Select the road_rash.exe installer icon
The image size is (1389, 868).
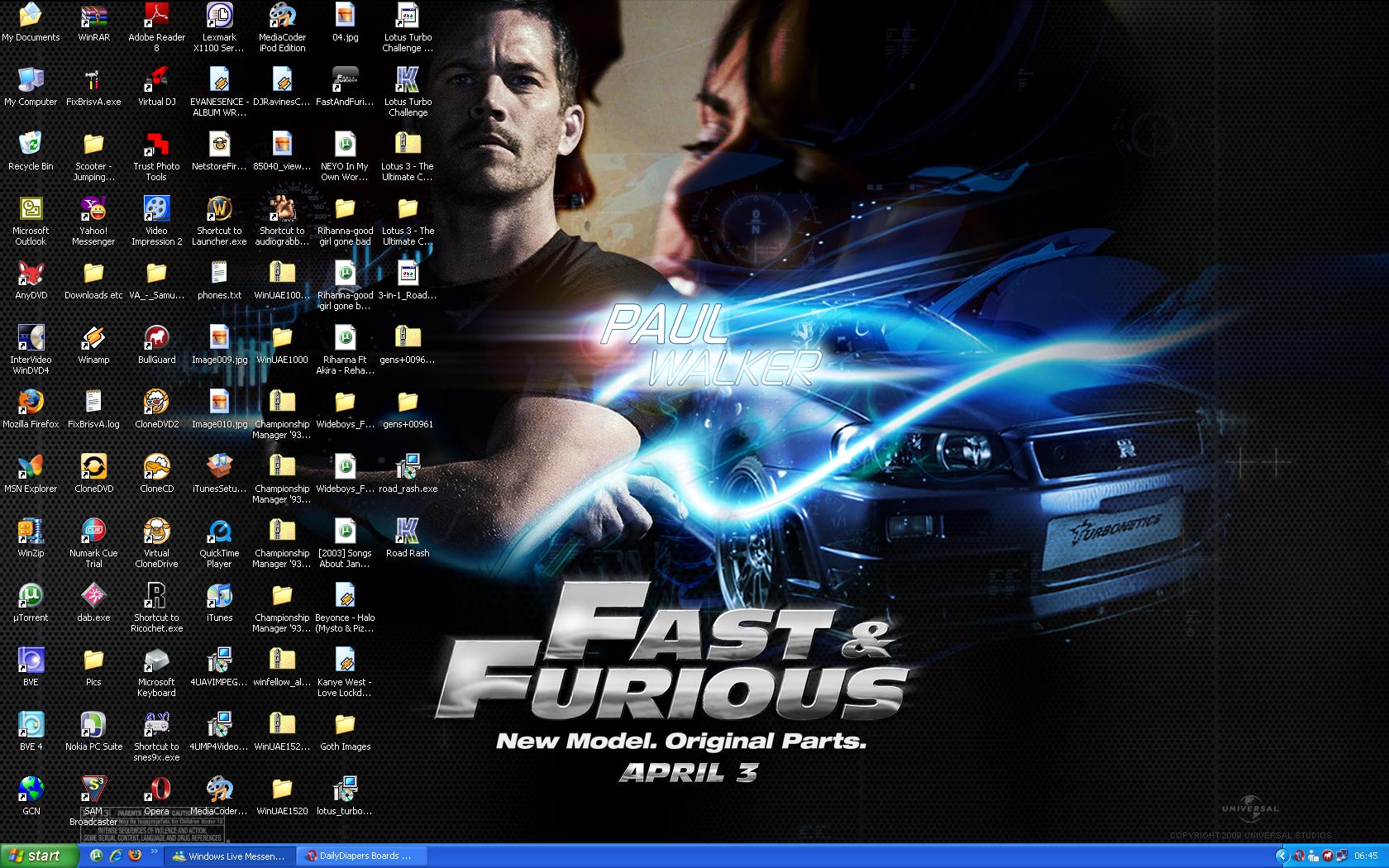[408, 475]
